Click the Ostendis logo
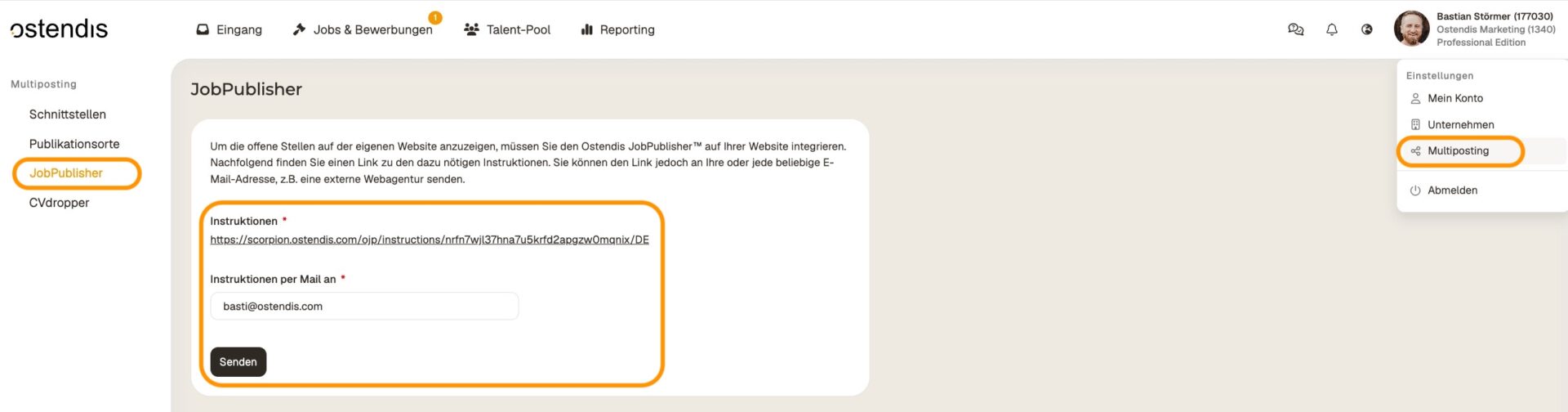The image size is (1568, 412). pos(59,29)
